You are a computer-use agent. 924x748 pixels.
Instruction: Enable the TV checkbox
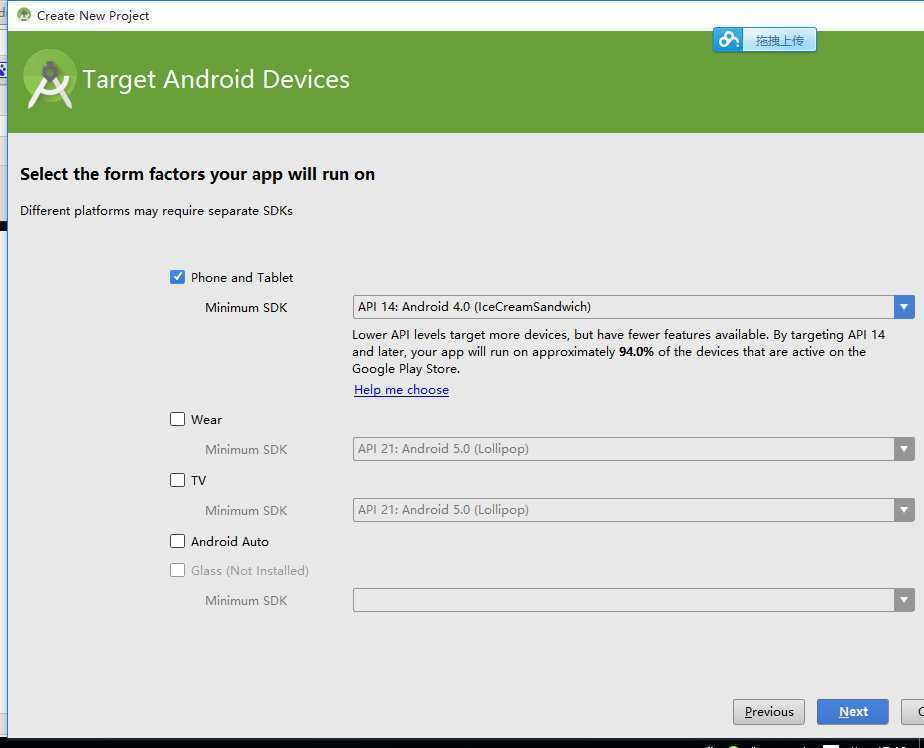tap(177, 480)
